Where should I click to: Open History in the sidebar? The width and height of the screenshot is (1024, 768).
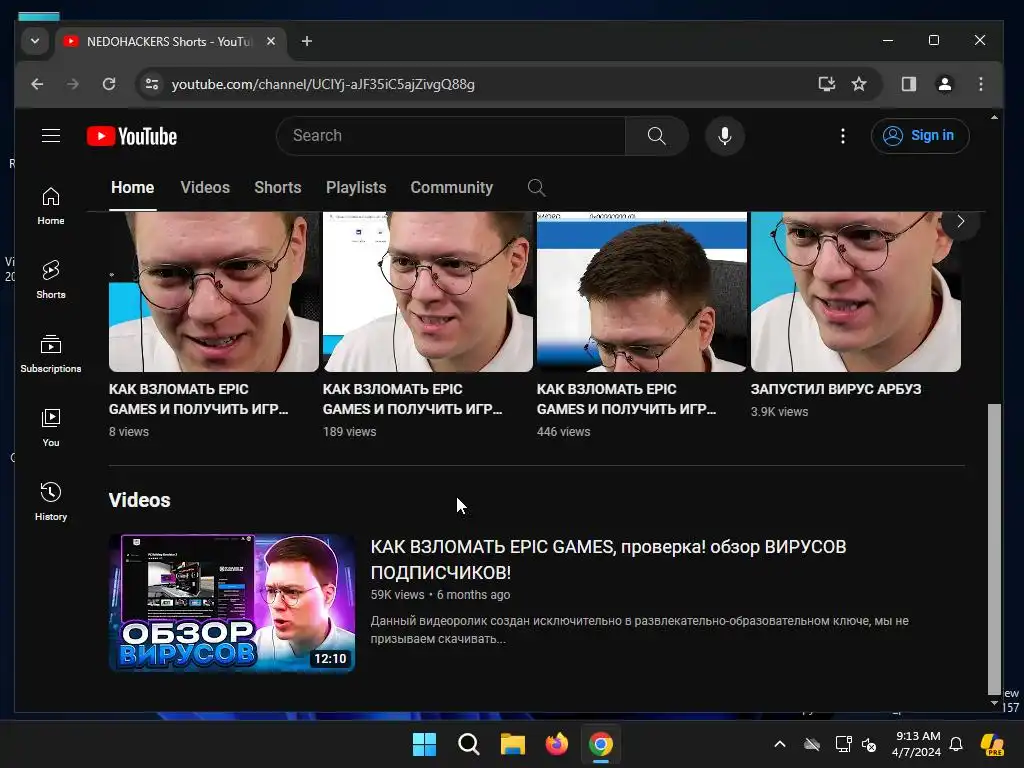click(x=51, y=502)
